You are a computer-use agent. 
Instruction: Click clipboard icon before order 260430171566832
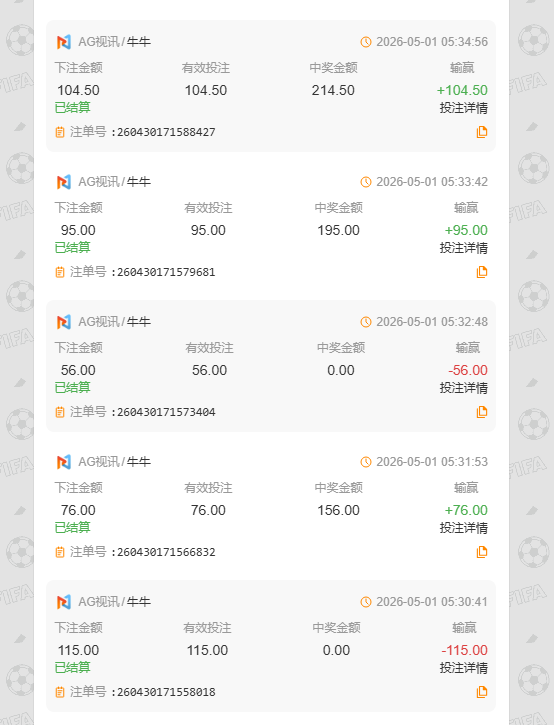(x=60, y=552)
